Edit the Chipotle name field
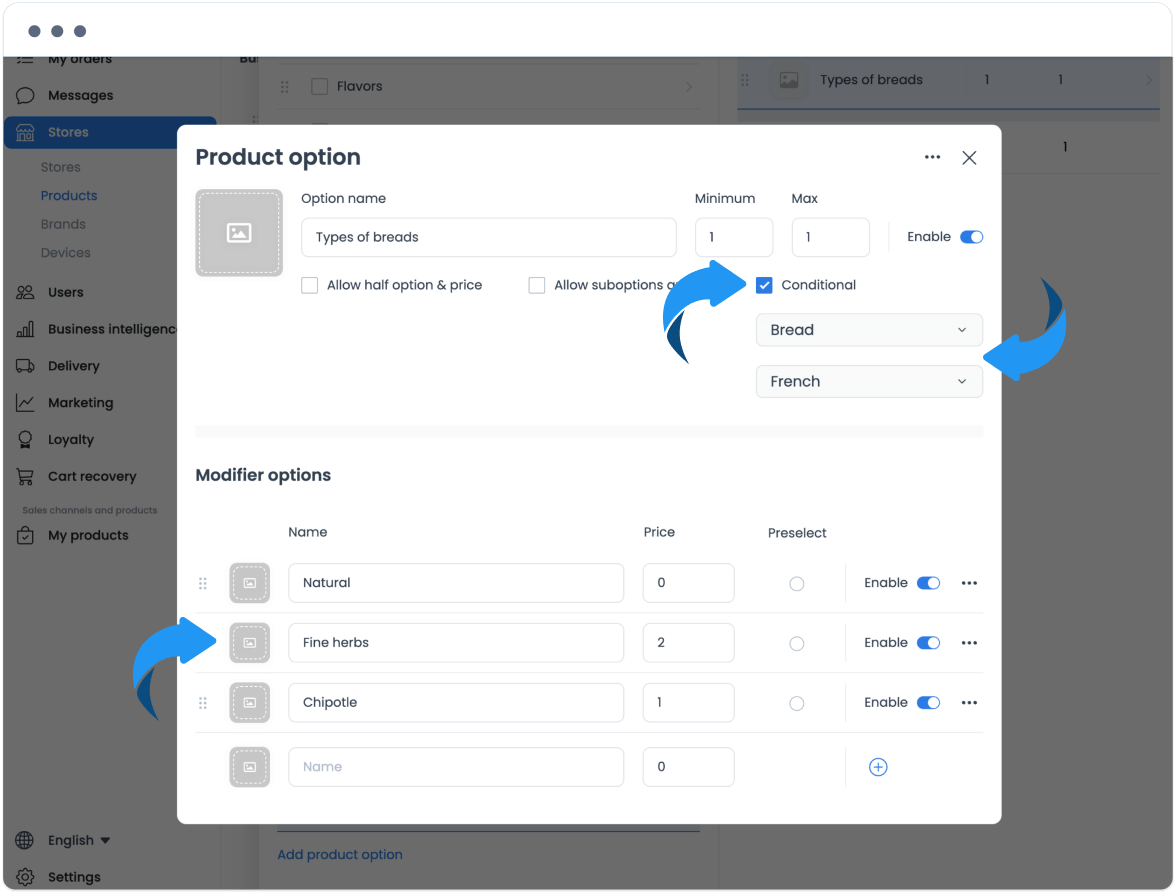Viewport: 1176px width, 895px height. click(456, 703)
